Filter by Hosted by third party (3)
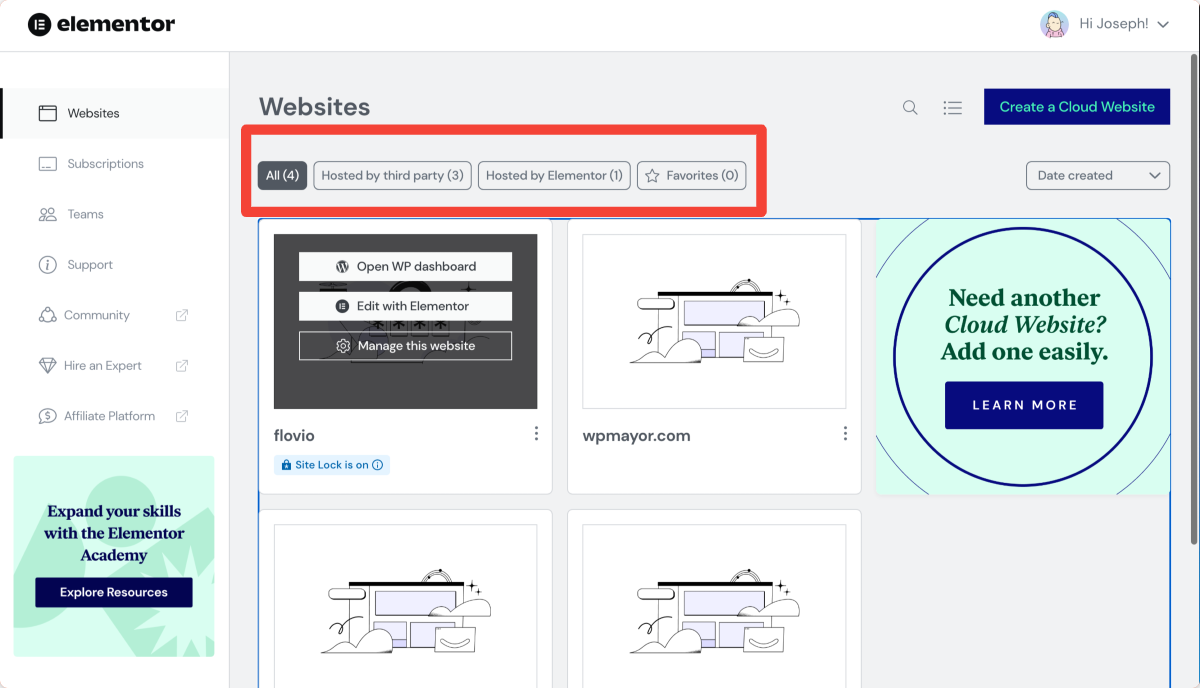 (392, 175)
